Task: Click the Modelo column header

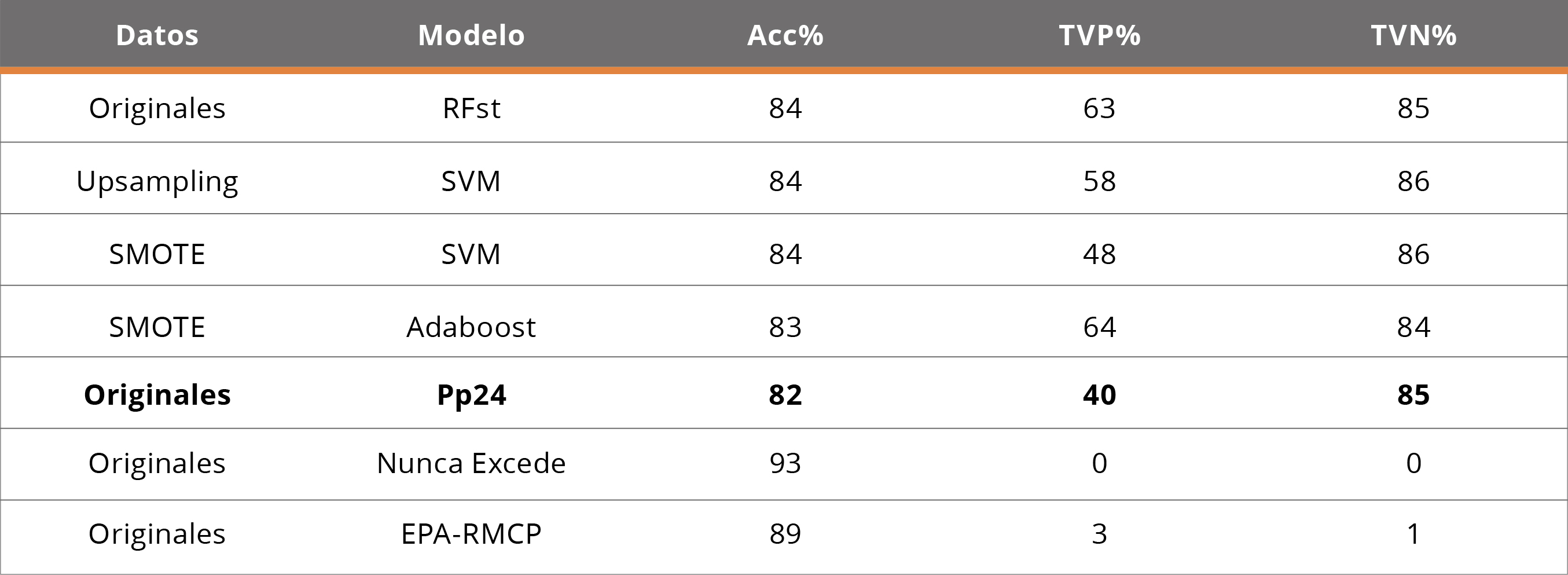Action: (471, 35)
